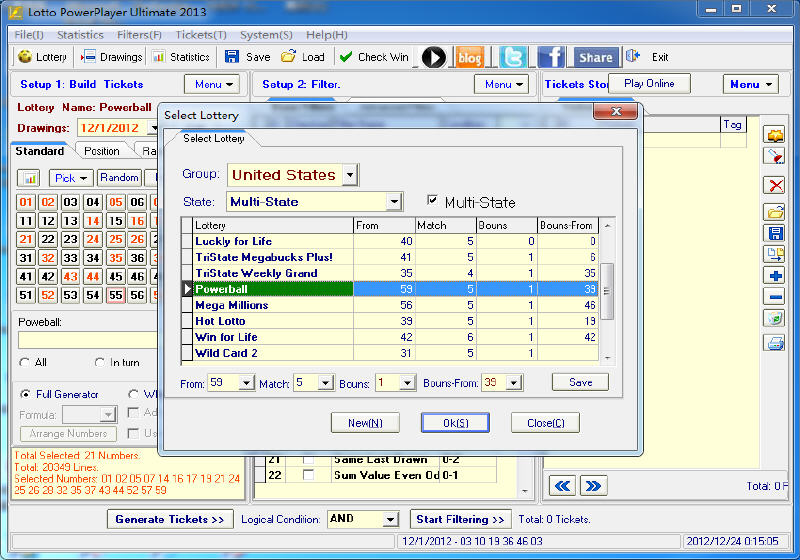Click the lottery list scroll down arrow
Viewport: 800px width, 560px height.
(x=607, y=358)
